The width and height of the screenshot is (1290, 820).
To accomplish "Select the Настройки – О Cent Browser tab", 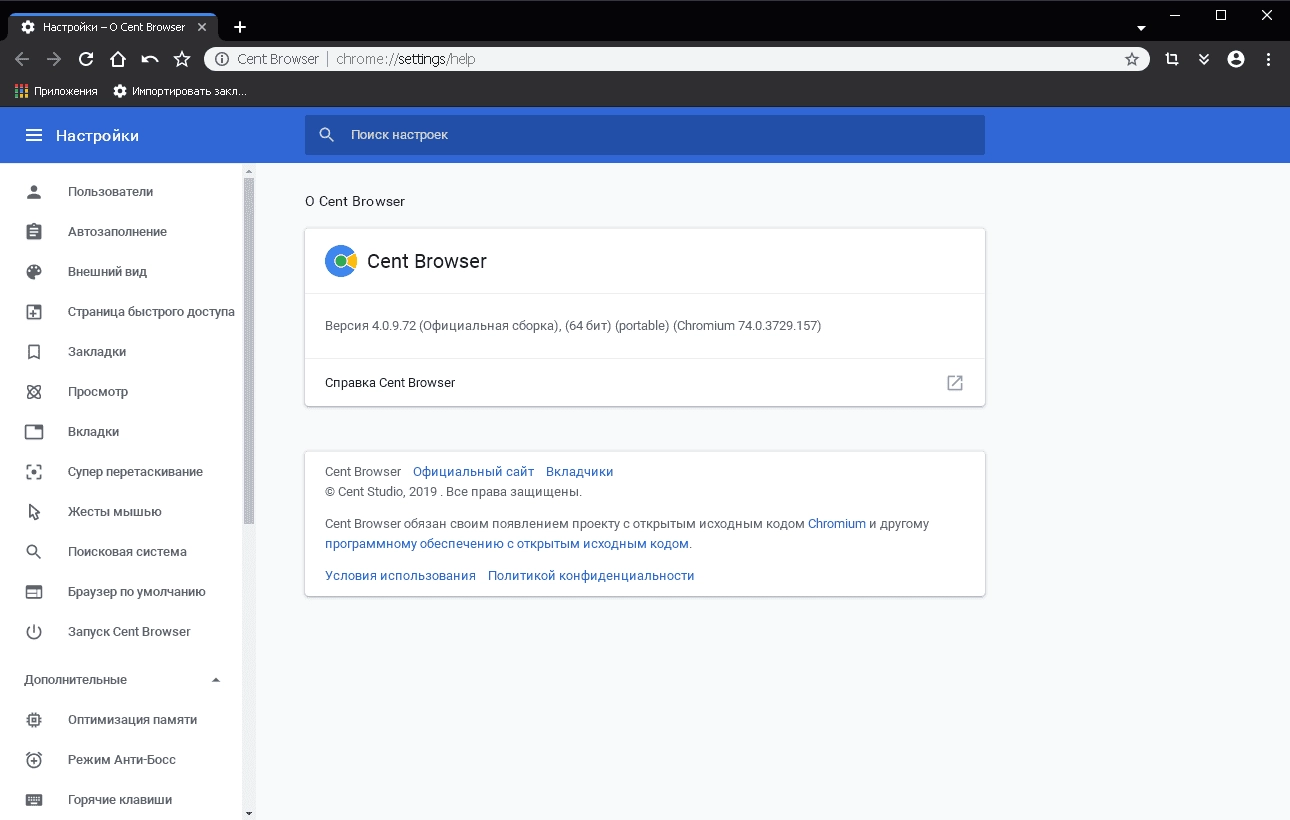I will click(112, 27).
